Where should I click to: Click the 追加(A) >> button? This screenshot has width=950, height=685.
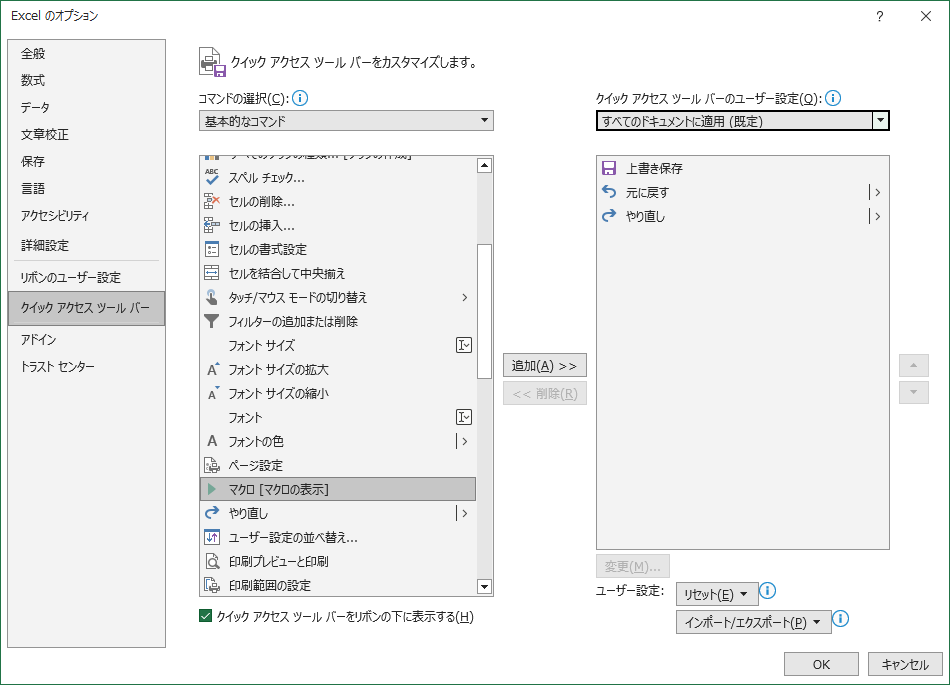(x=545, y=366)
